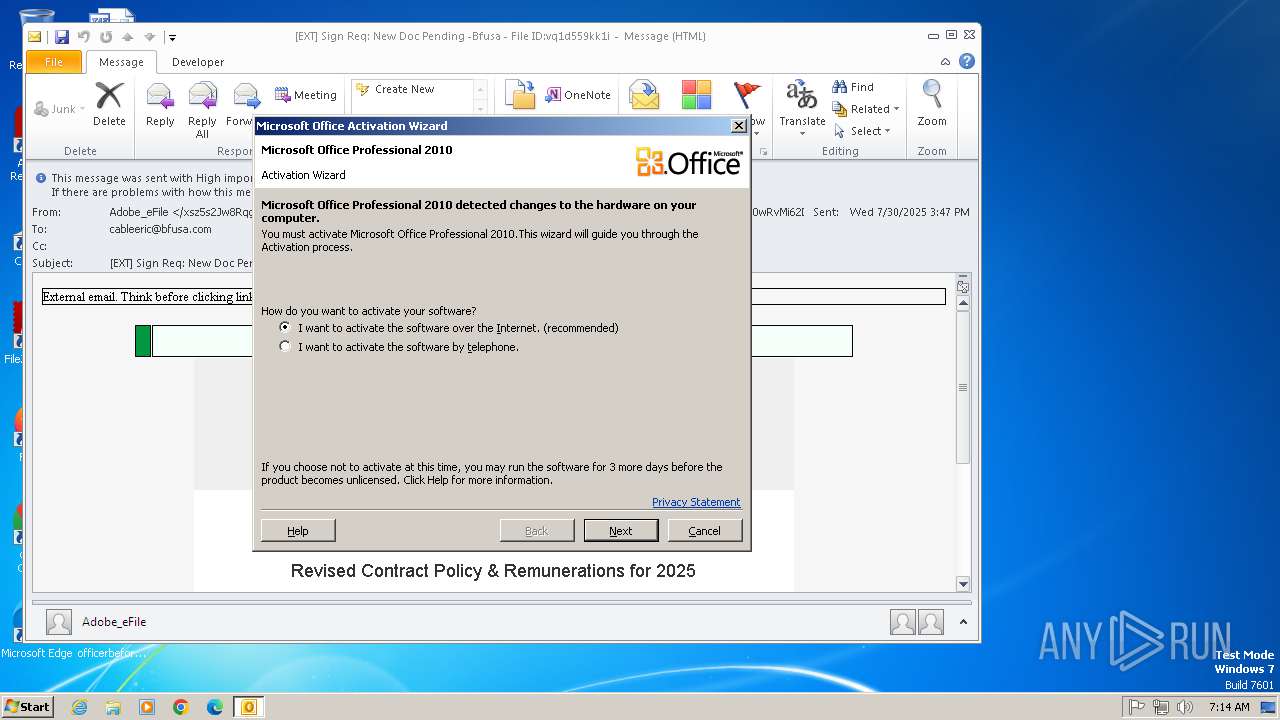Send message to OneNote
Viewport: 1280px width, 720px height.
coord(578,95)
